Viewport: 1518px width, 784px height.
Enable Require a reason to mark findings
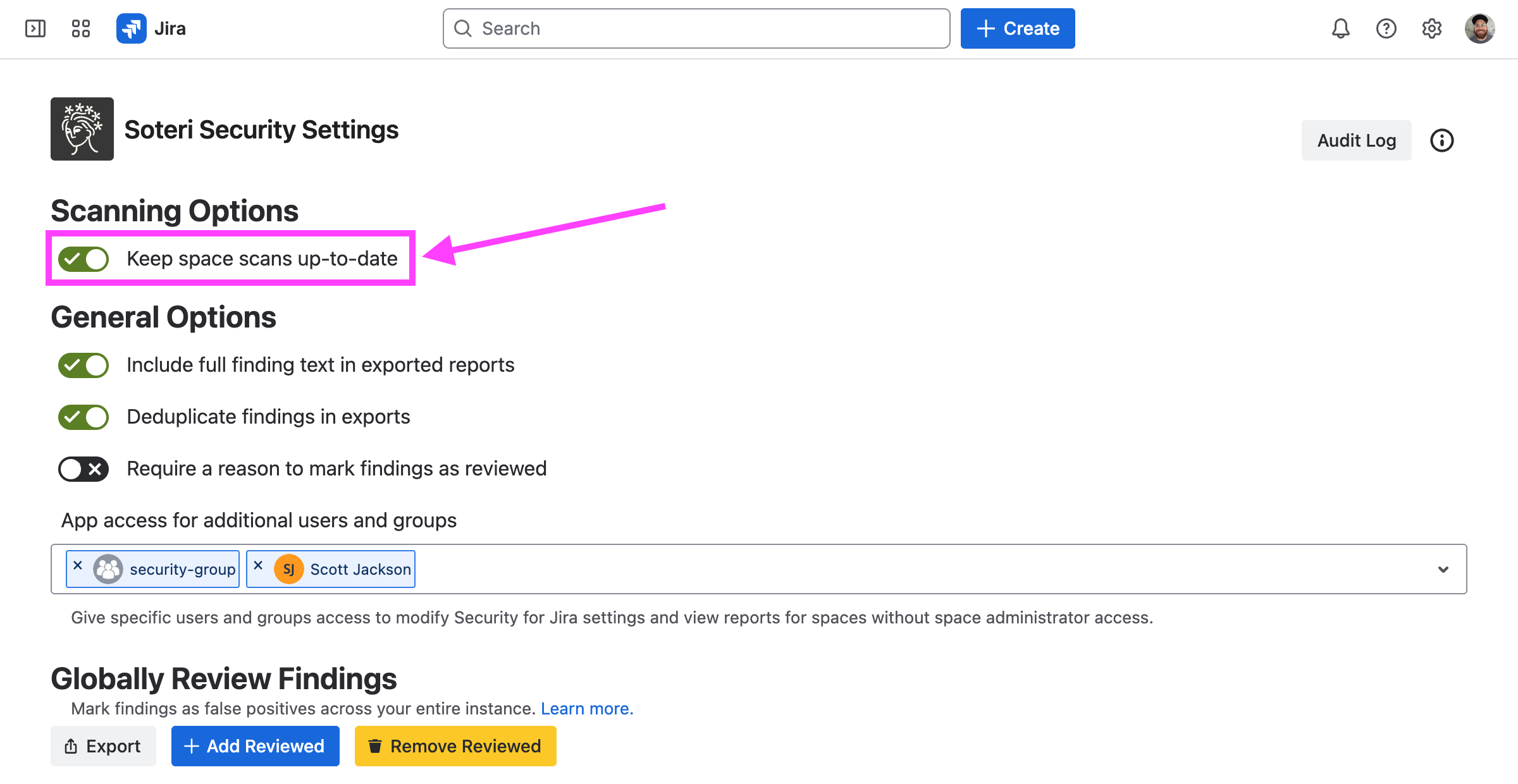83,469
